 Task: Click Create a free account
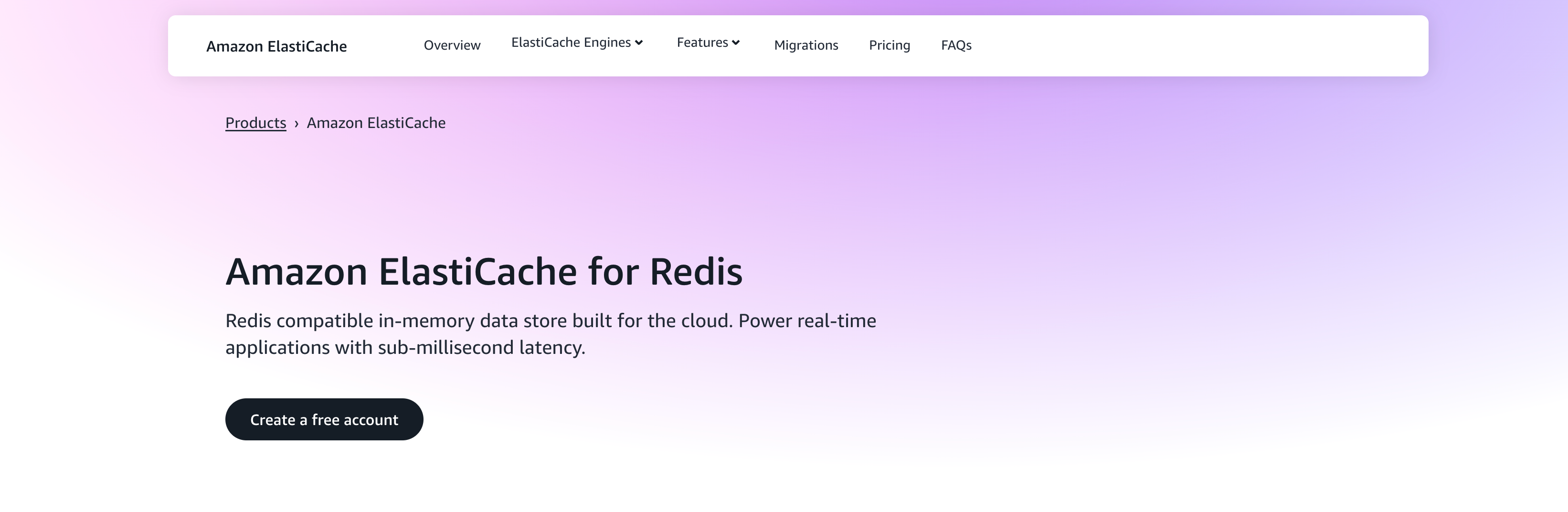(324, 419)
